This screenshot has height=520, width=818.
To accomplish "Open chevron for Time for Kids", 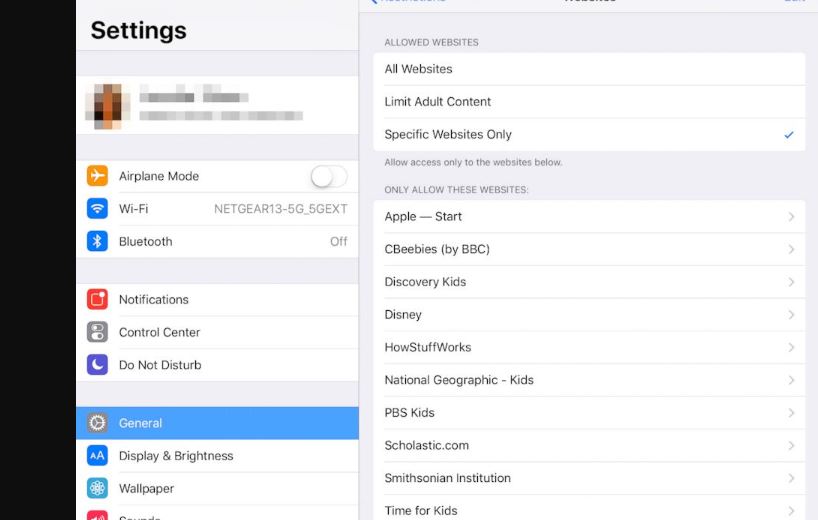I will [x=791, y=511].
